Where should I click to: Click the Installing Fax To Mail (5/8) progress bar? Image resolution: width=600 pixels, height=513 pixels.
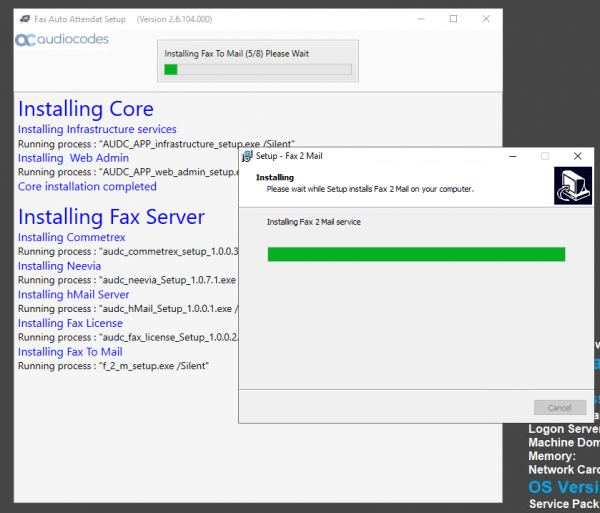click(x=258, y=70)
